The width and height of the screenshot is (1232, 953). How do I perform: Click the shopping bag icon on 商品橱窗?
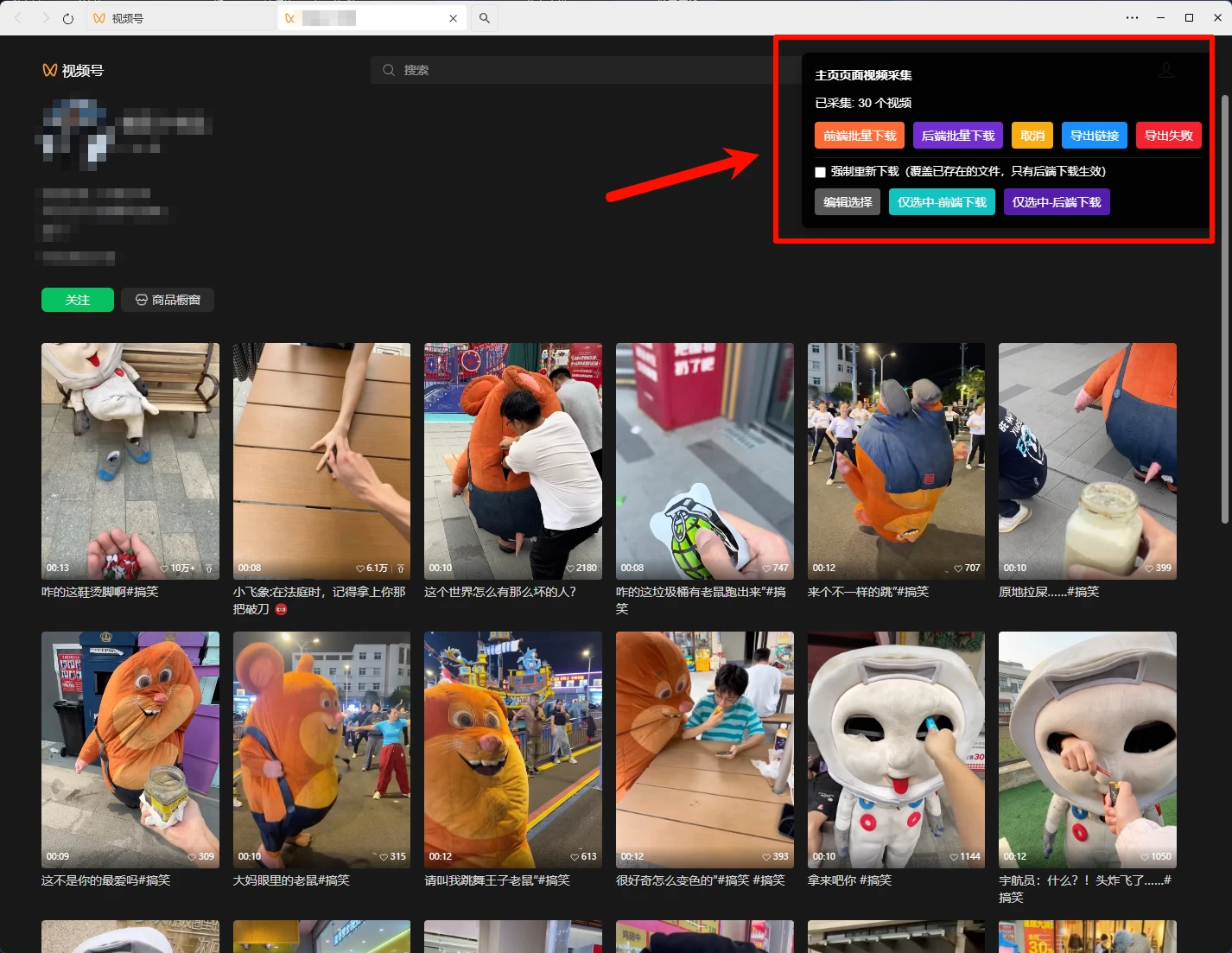tap(142, 300)
